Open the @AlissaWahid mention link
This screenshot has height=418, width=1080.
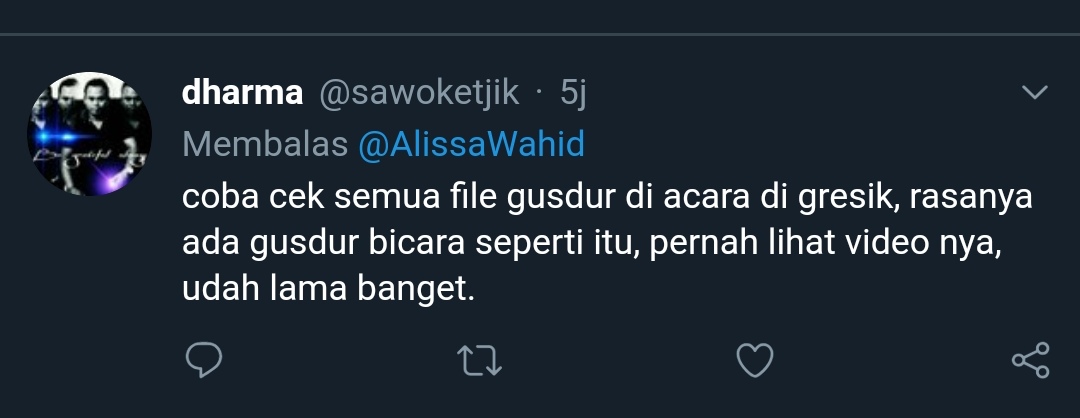coord(471,144)
